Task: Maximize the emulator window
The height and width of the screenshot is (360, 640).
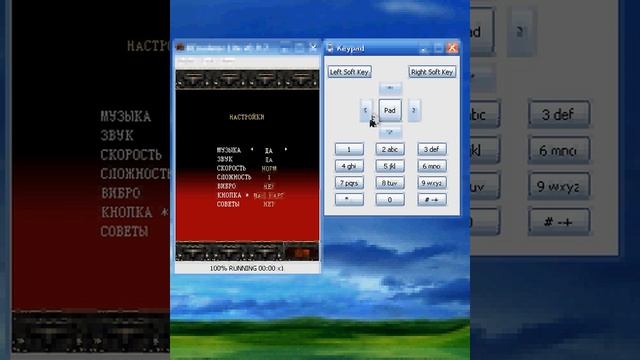Action: pyautogui.click(x=299, y=48)
